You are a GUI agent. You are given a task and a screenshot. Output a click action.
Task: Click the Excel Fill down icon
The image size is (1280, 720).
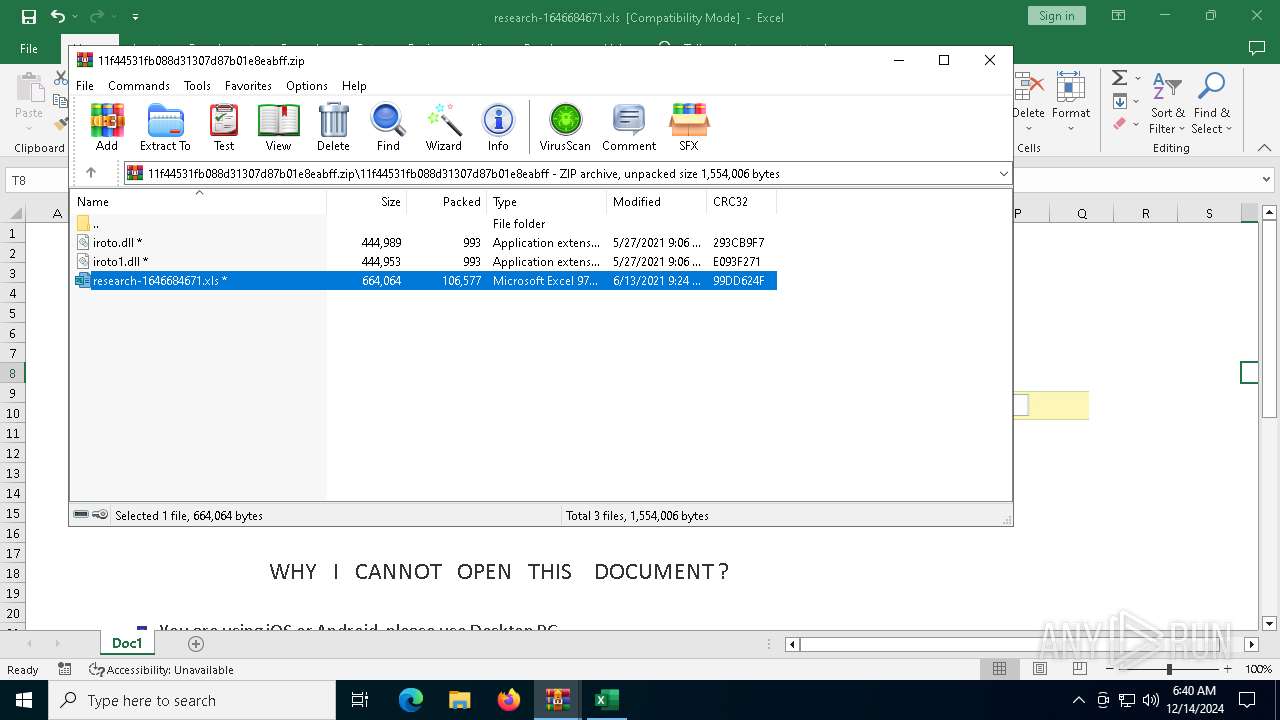pyautogui.click(x=1120, y=101)
